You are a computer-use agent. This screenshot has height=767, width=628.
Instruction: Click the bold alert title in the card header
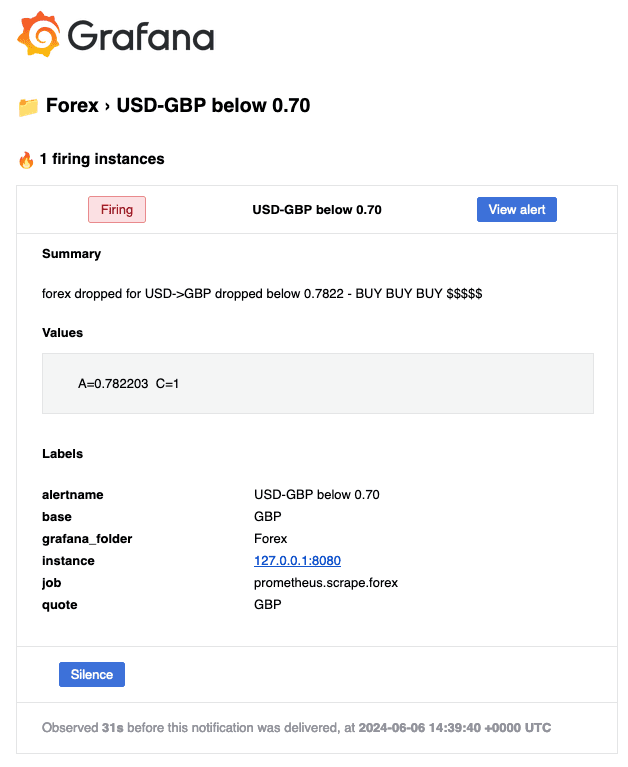[316, 210]
